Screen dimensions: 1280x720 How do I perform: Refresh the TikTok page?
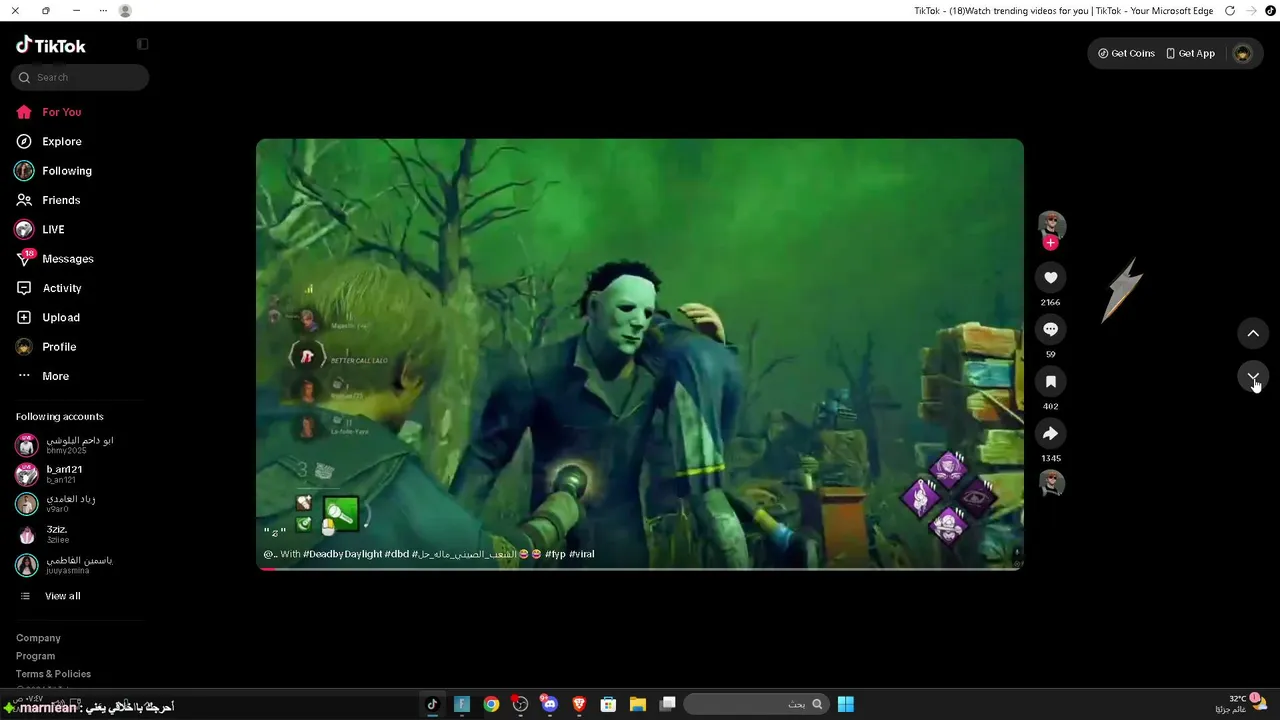click(1229, 11)
